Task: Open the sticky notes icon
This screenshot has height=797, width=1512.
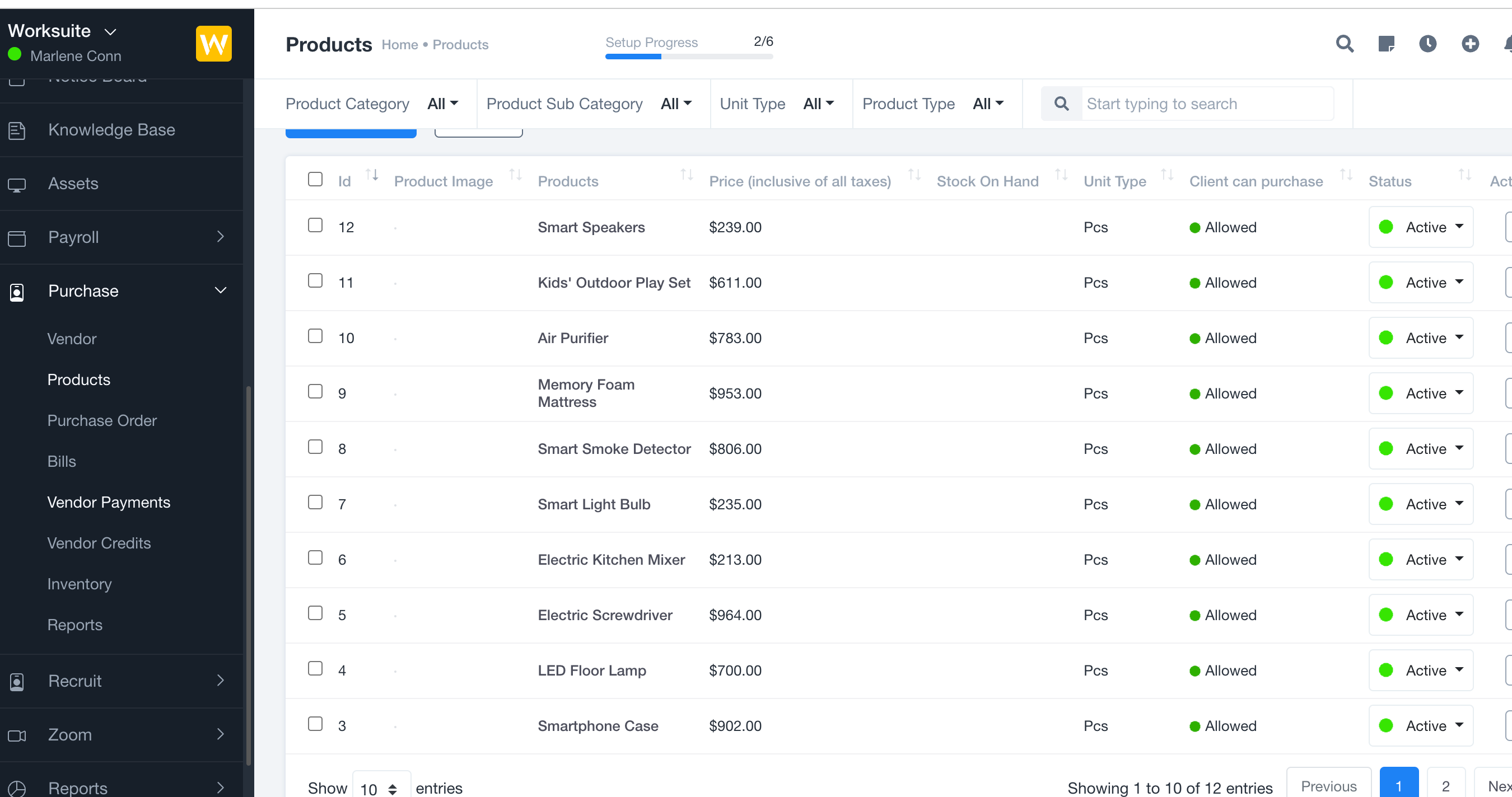Action: pos(1386,44)
